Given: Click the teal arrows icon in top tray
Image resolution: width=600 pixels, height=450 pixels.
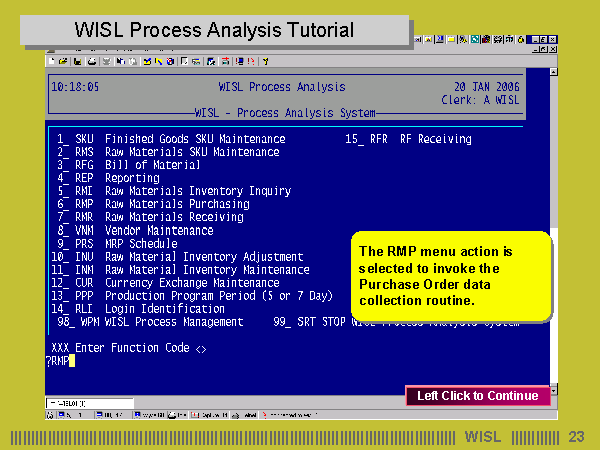Looking at the screenshot, I should pyautogui.click(x=475, y=39).
